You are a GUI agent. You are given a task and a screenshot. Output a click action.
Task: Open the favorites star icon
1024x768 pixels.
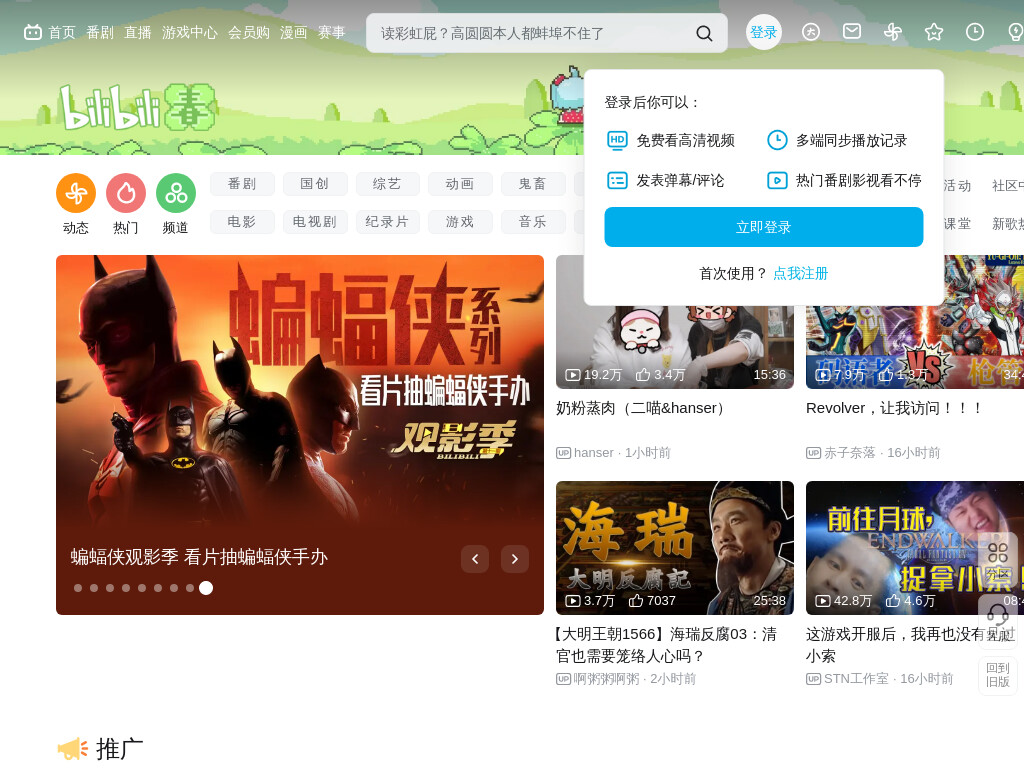click(934, 32)
